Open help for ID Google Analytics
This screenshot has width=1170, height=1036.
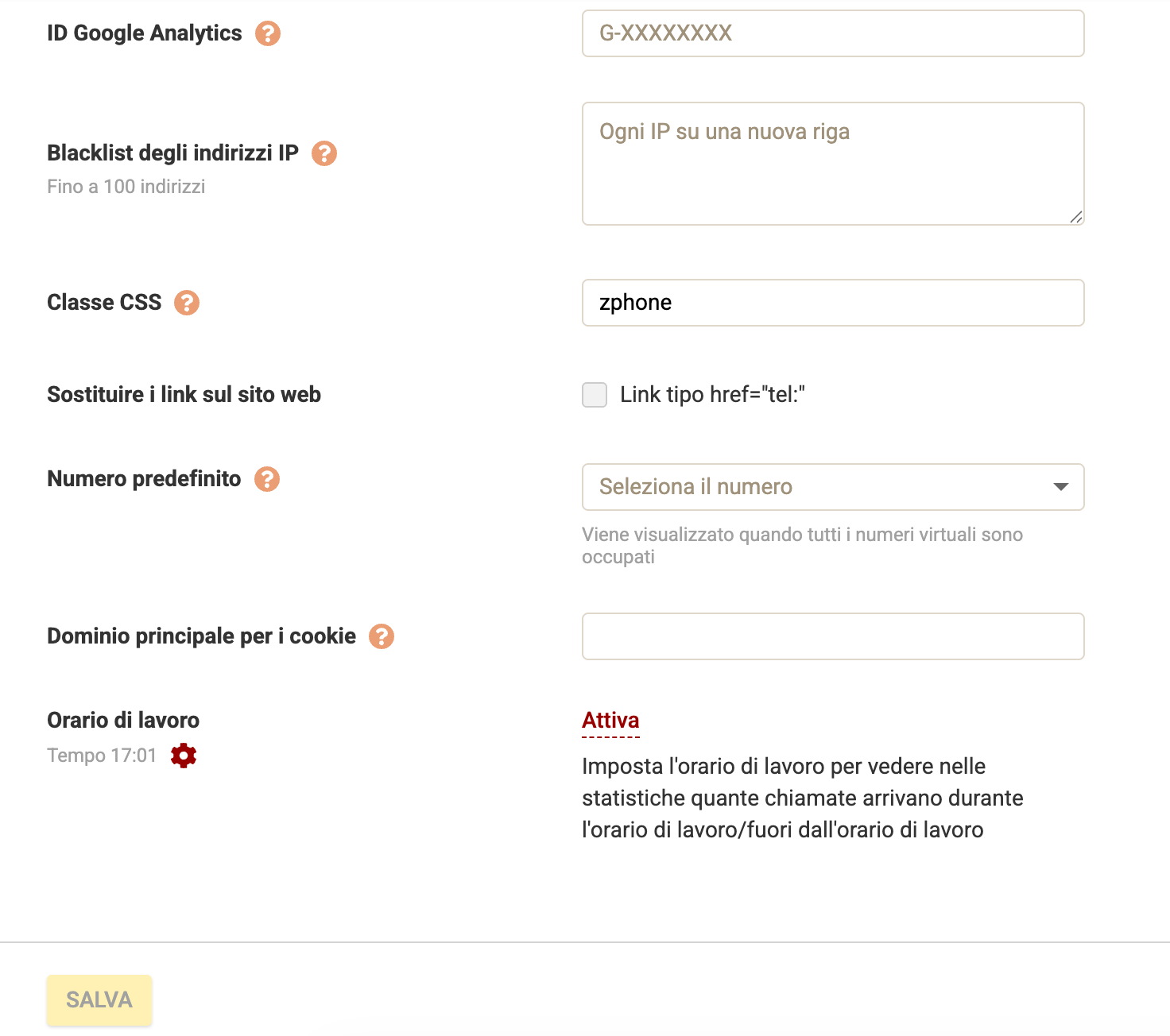tap(268, 33)
